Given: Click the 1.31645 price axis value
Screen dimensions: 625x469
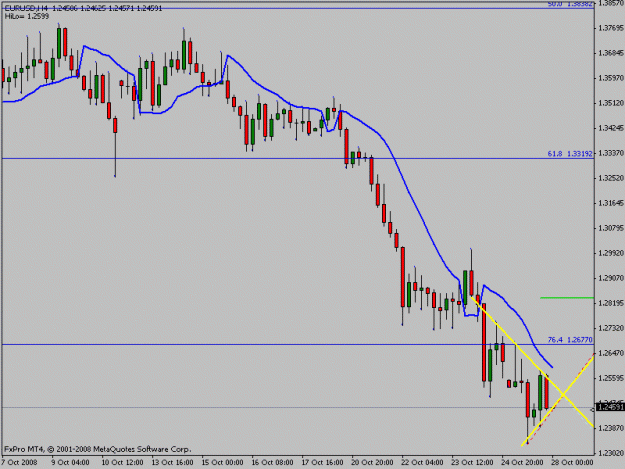Looking at the screenshot, I should (611, 203).
